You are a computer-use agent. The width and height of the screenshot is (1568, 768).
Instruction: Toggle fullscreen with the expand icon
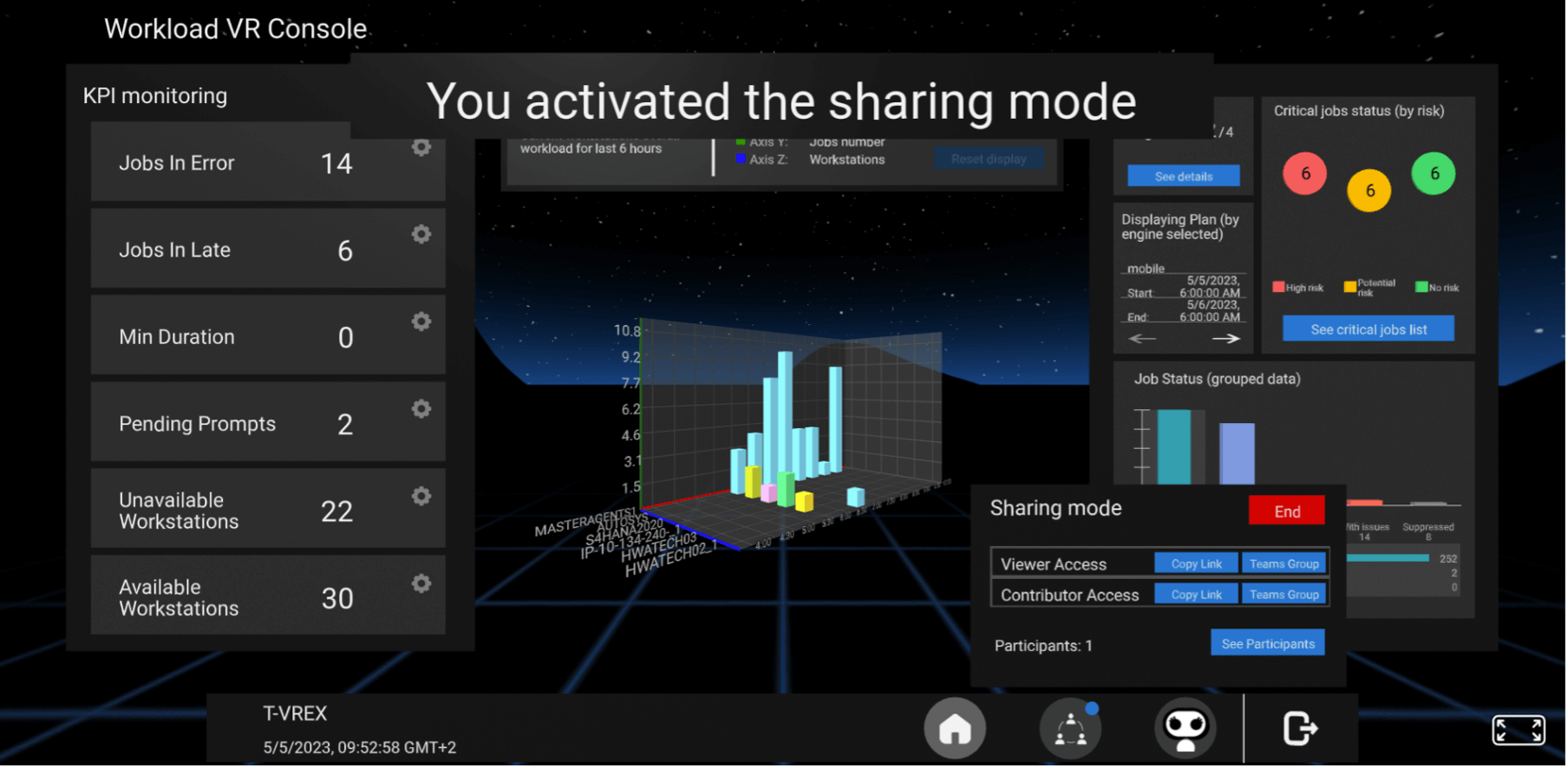1518,730
